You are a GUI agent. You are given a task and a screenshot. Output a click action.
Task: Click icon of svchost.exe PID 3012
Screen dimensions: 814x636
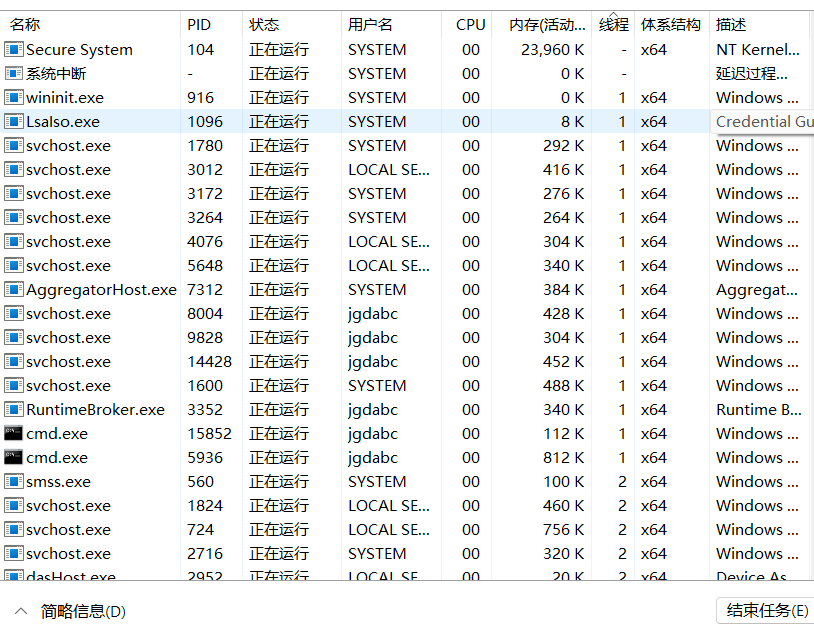pyautogui.click(x=13, y=170)
